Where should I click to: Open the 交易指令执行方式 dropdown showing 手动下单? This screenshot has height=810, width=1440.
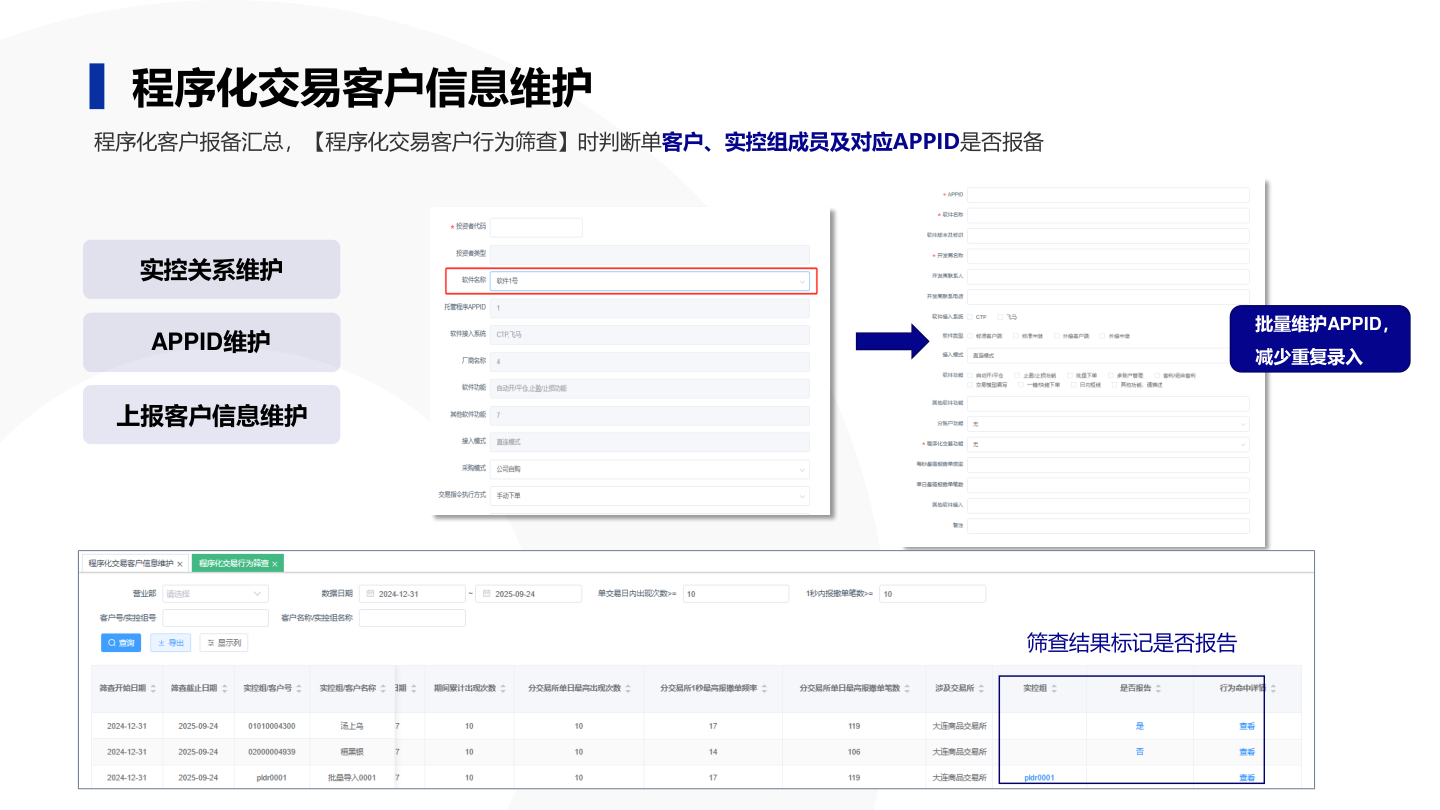(650, 496)
